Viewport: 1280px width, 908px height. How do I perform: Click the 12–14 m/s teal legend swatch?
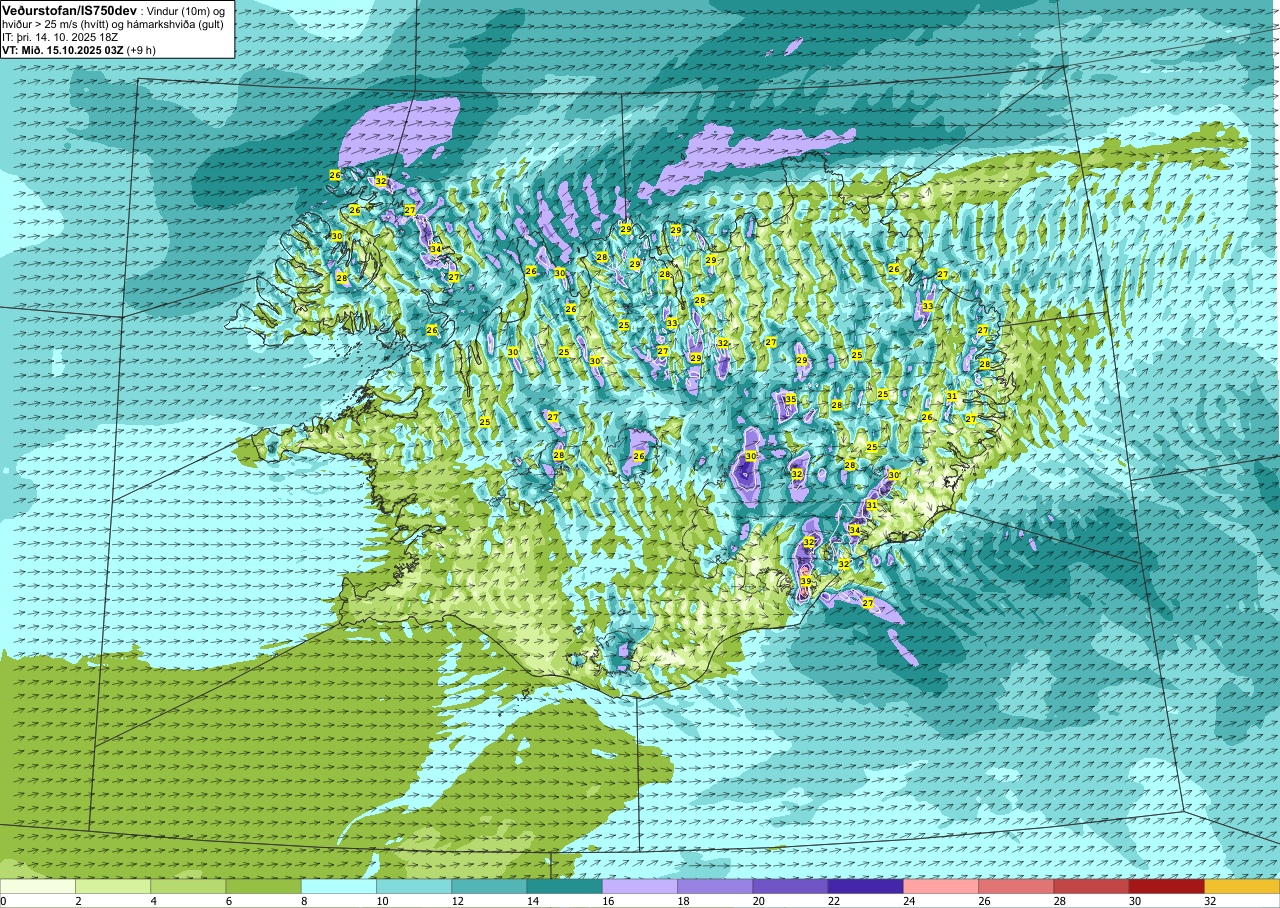(x=489, y=886)
